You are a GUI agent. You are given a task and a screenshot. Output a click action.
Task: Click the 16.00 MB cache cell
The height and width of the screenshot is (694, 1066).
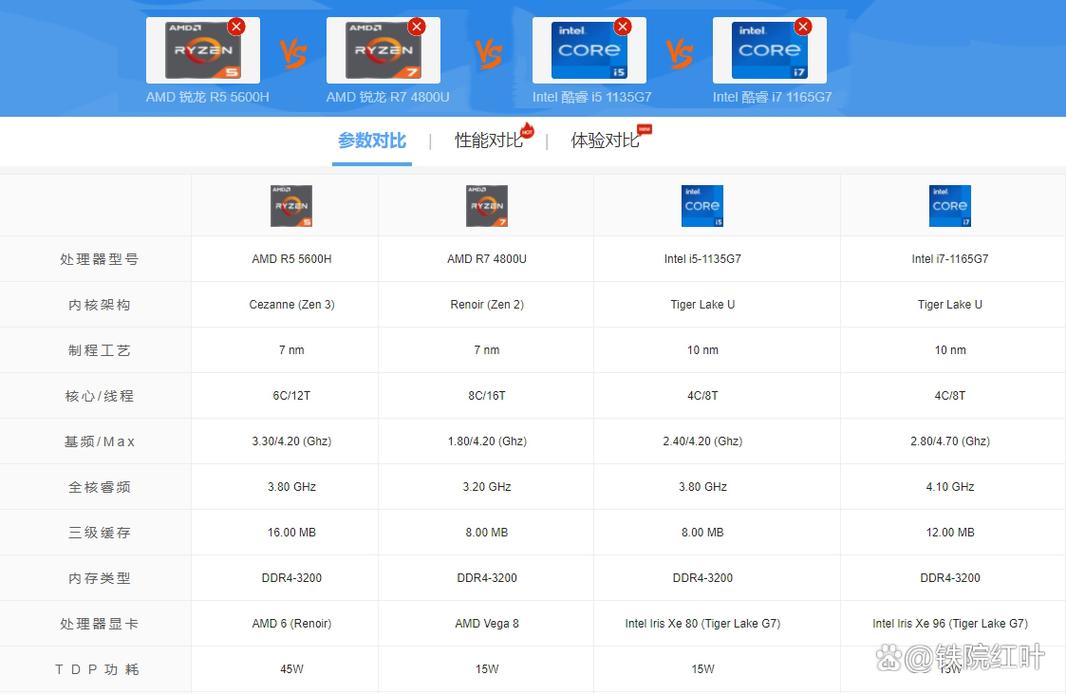[x=292, y=532]
